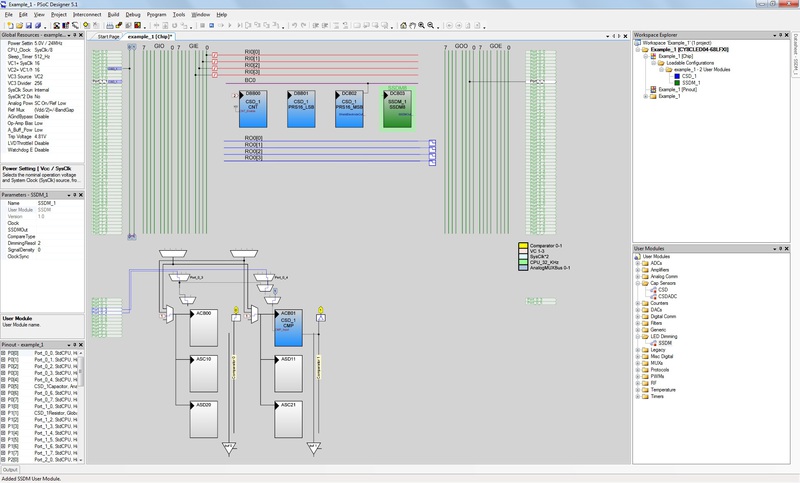800x483 pixels.
Task: Click the Pinout panel vertical scrollbar
Action: (81, 406)
